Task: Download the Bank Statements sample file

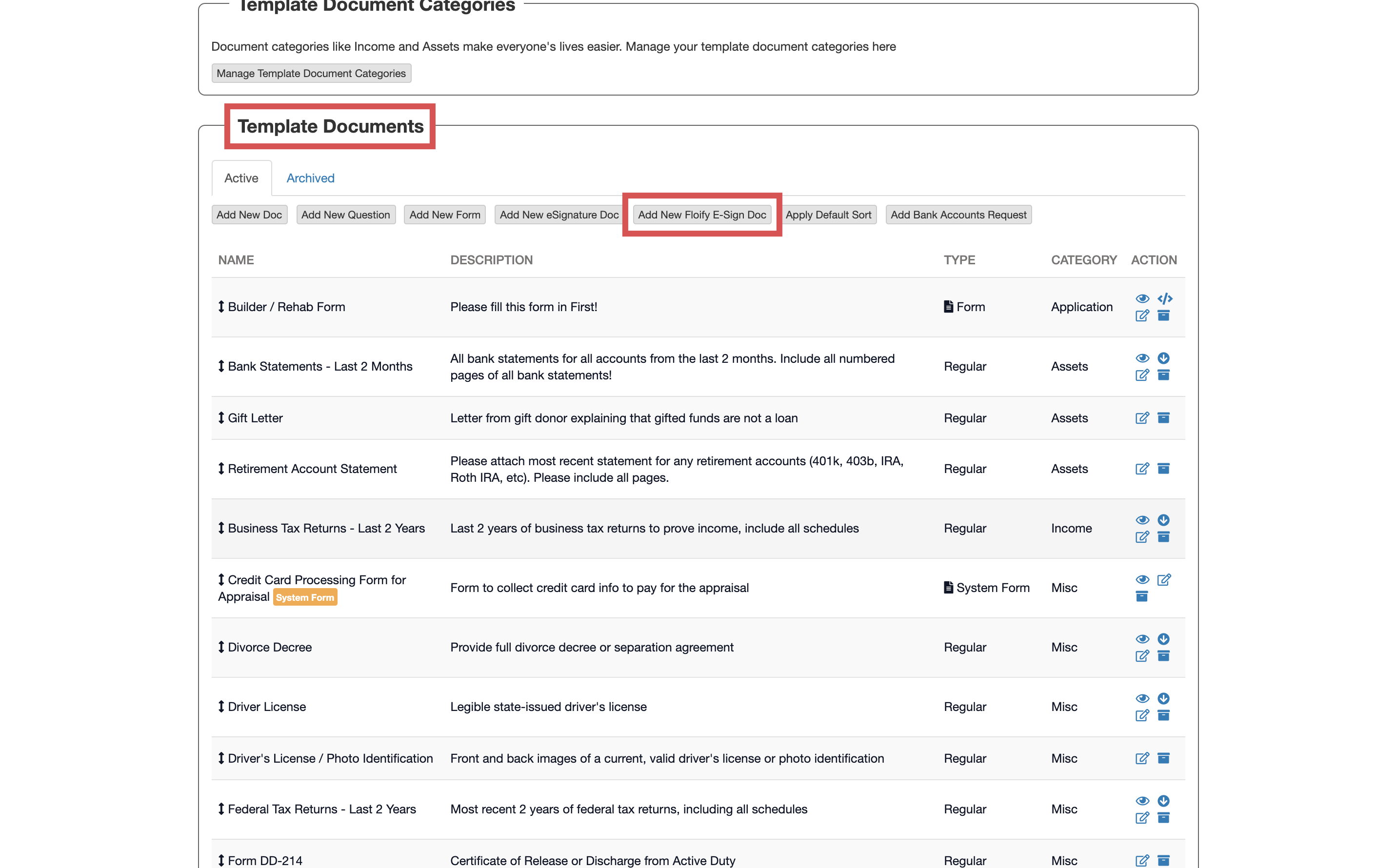Action: pos(1163,358)
